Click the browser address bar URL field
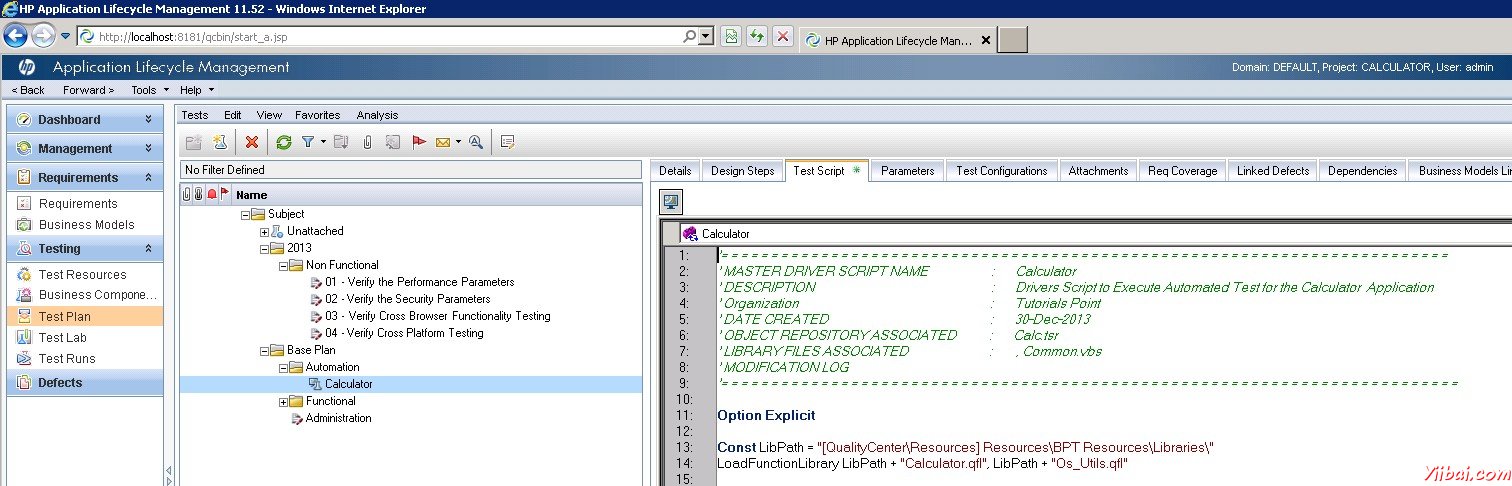 [390, 37]
